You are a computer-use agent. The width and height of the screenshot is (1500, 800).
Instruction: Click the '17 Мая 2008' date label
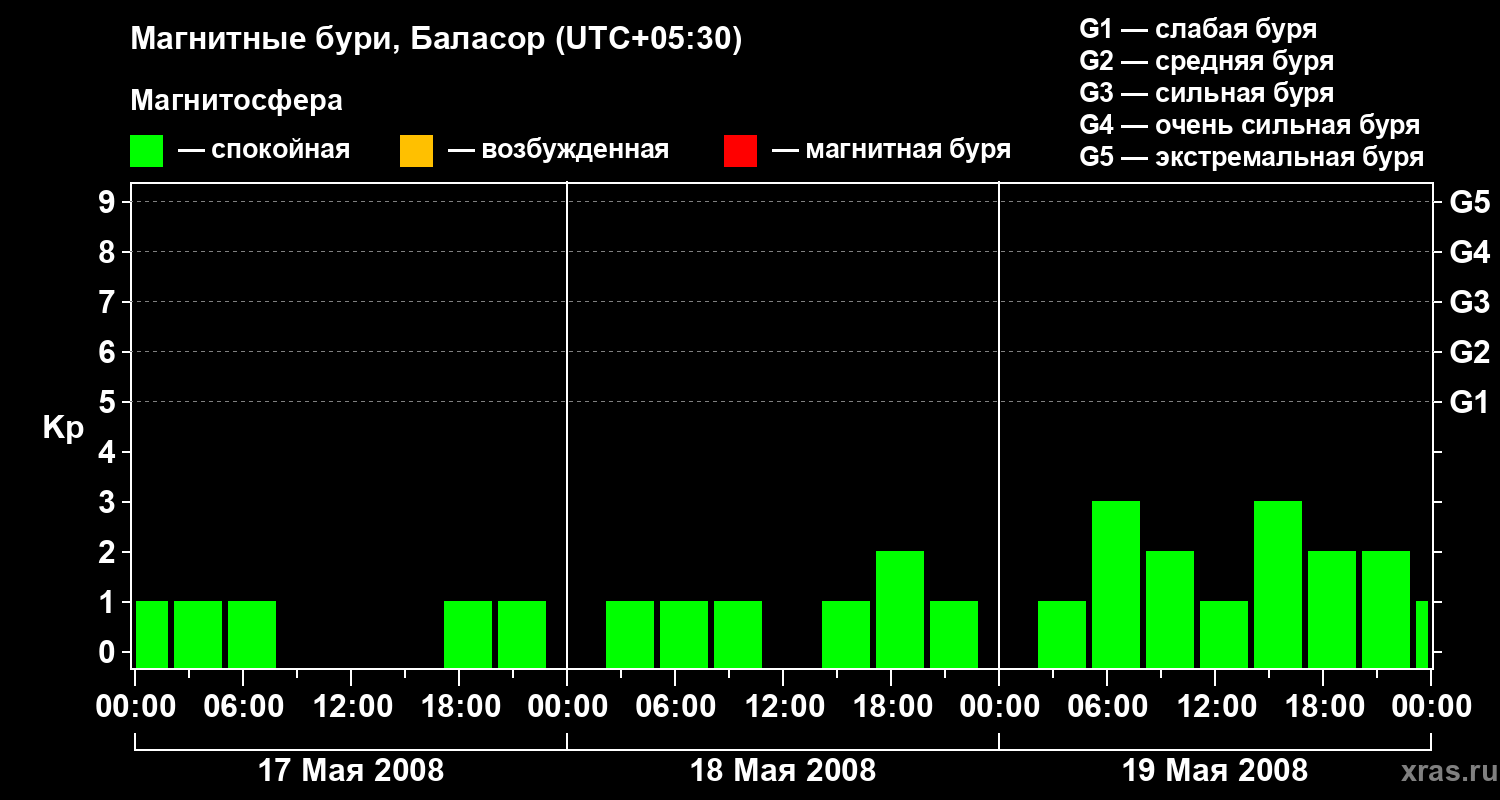(x=351, y=771)
